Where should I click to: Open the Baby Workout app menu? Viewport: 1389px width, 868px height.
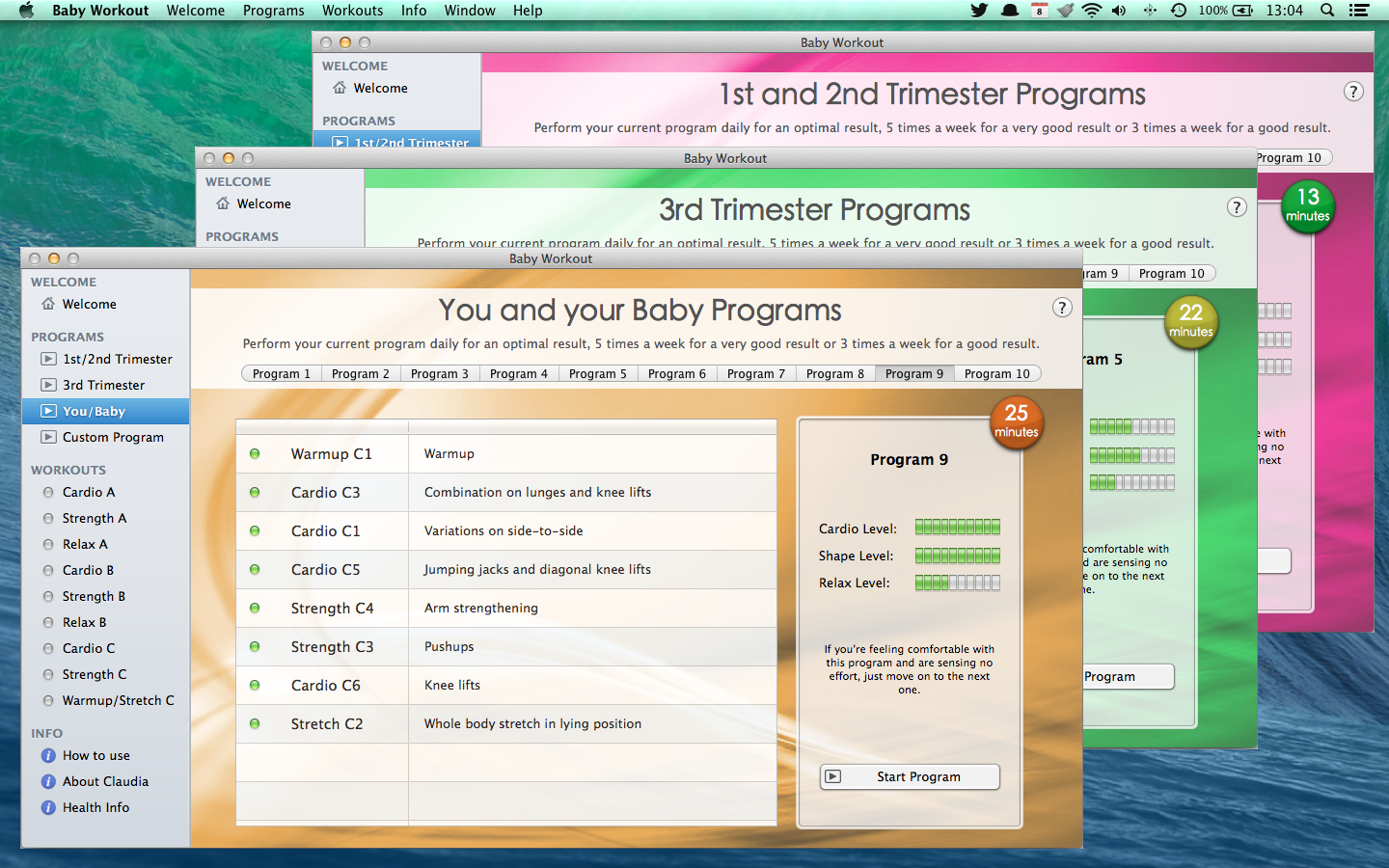pos(100,11)
